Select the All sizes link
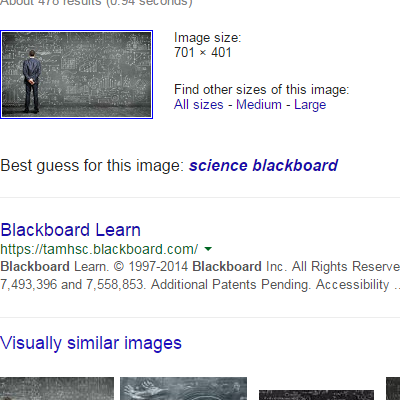 point(199,105)
